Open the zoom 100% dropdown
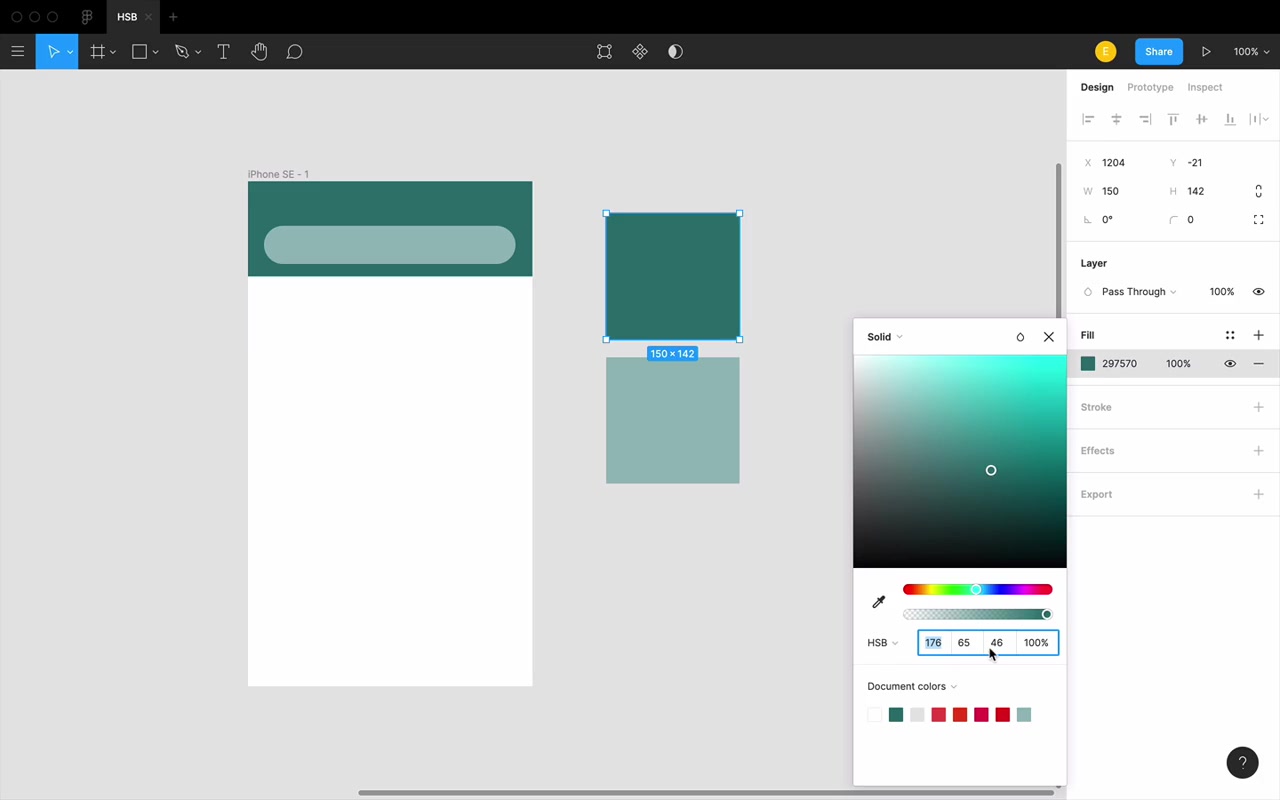 (x=1251, y=52)
